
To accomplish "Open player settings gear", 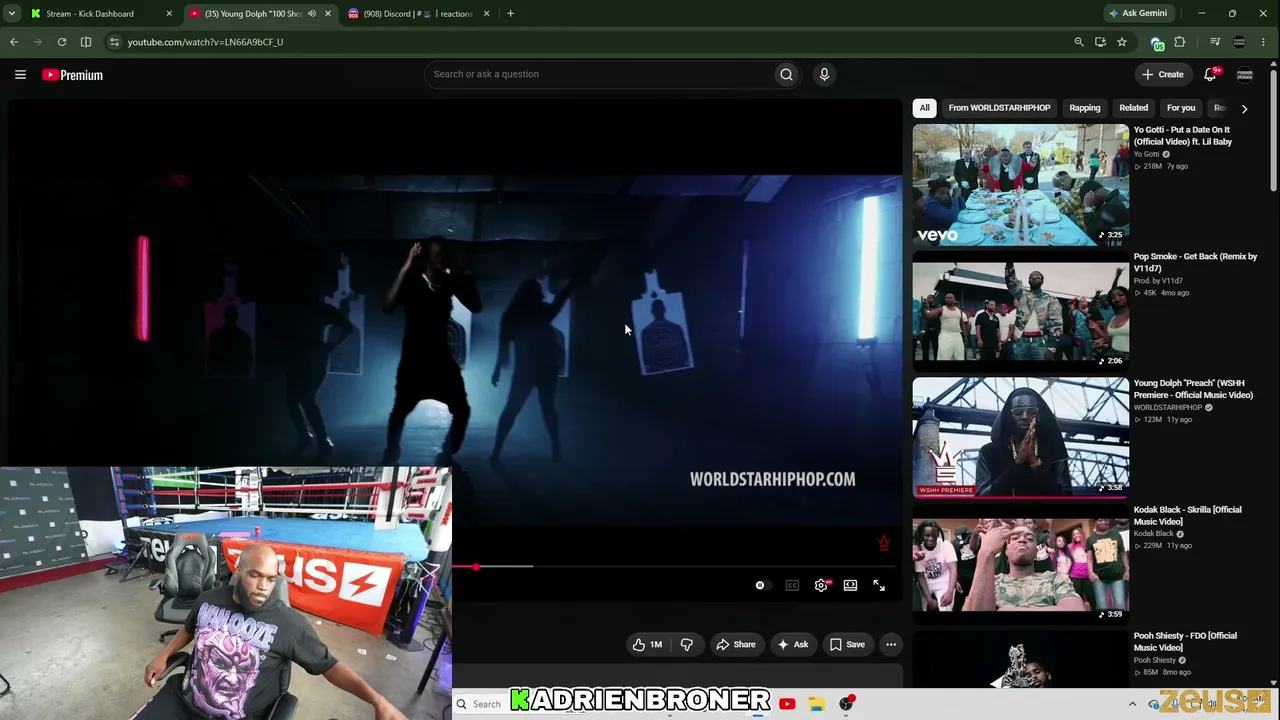I will [x=821, y=586].
